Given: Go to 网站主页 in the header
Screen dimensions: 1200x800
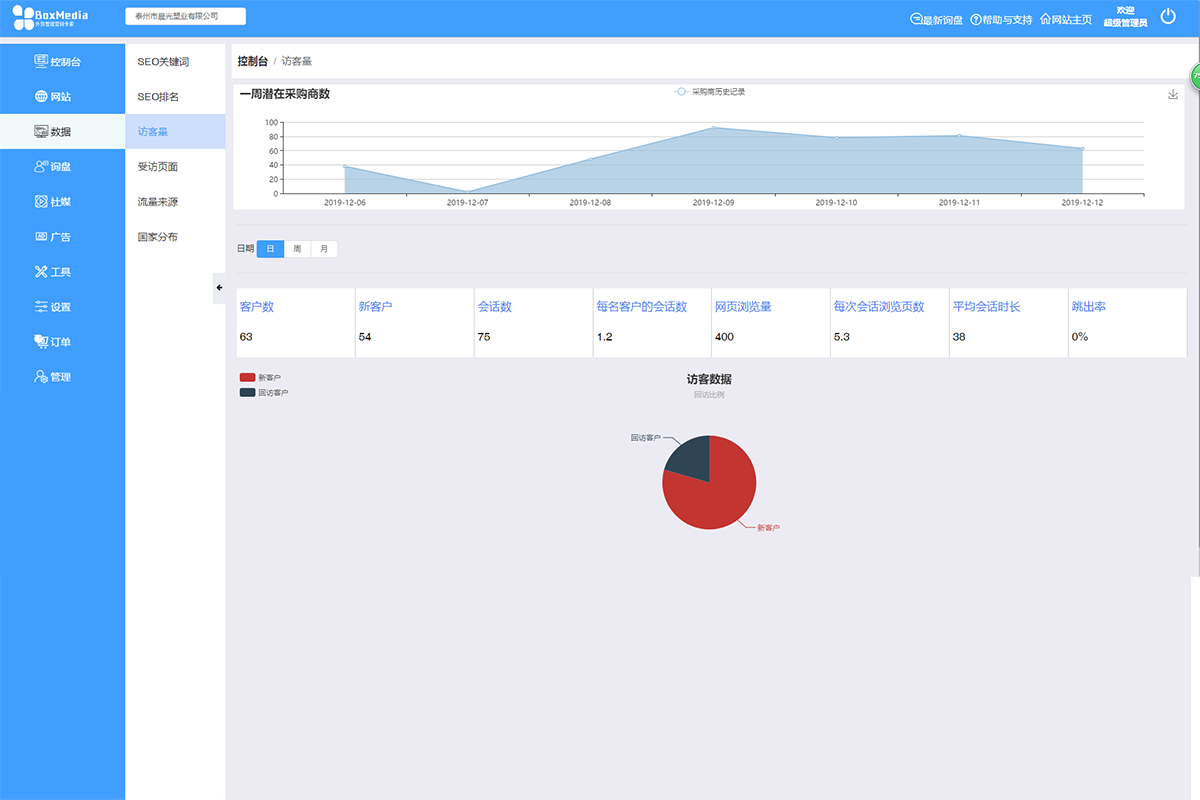Looking at the screenshot, I should coord(1066,20).
